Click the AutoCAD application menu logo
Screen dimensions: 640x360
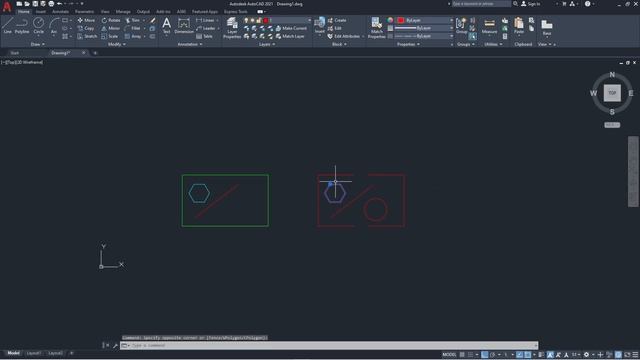point(7,6)
